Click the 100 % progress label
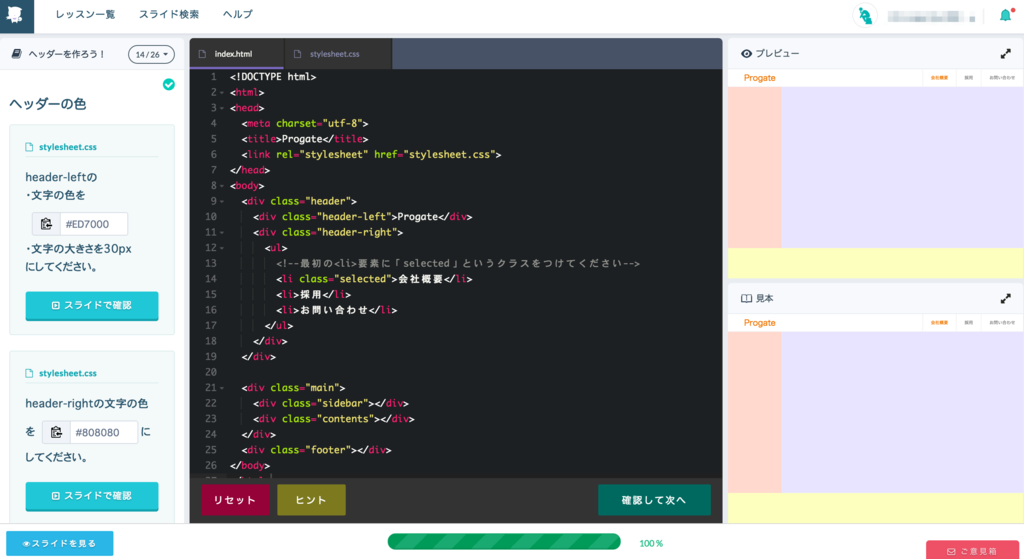Image resolution: width=1024 pixels, height=559 pixels. point(650,543)
